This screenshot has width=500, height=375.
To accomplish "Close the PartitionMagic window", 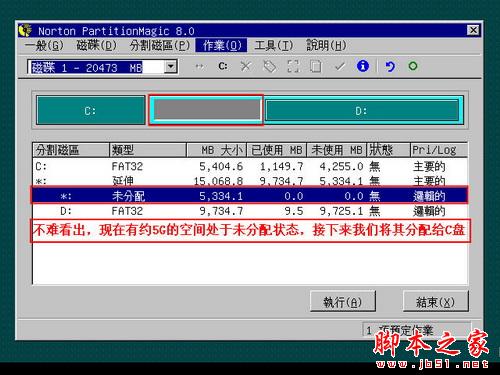I will 473,30.
